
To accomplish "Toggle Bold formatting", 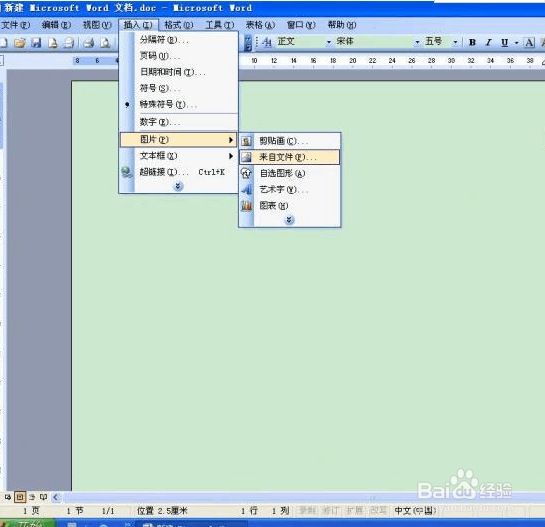I will [x=472, y=42].
